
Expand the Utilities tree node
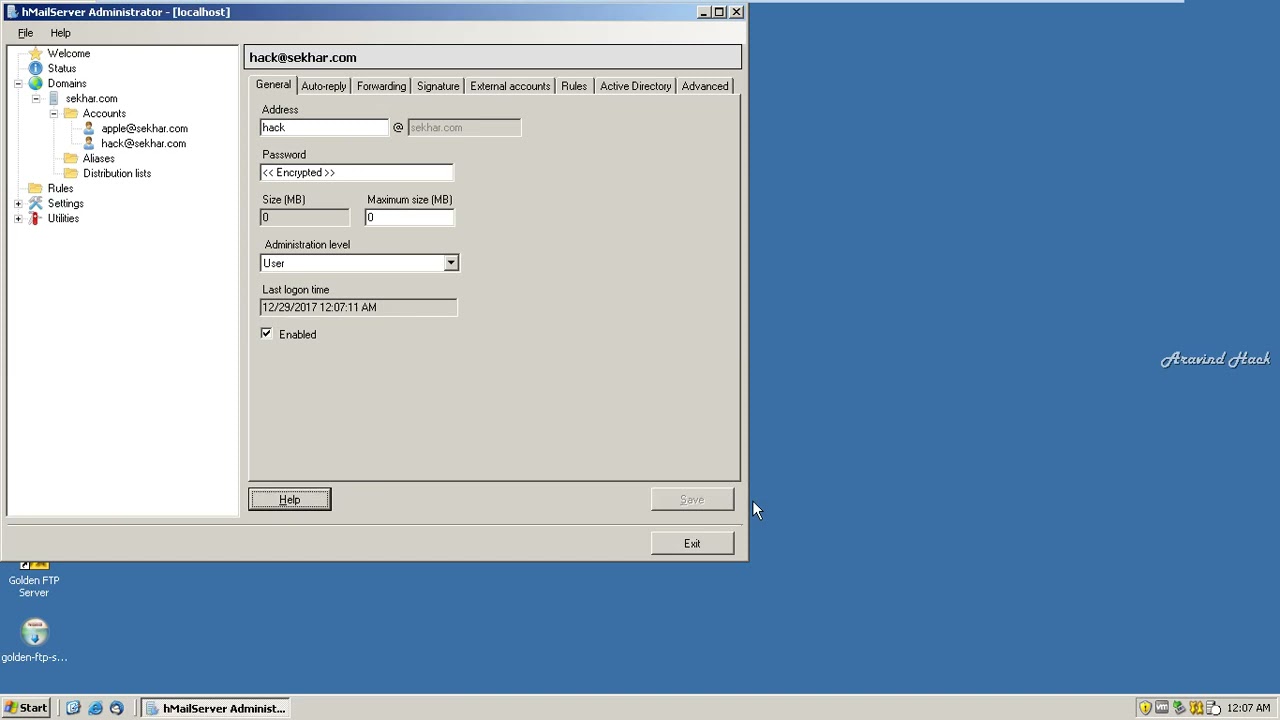(18, 218)
